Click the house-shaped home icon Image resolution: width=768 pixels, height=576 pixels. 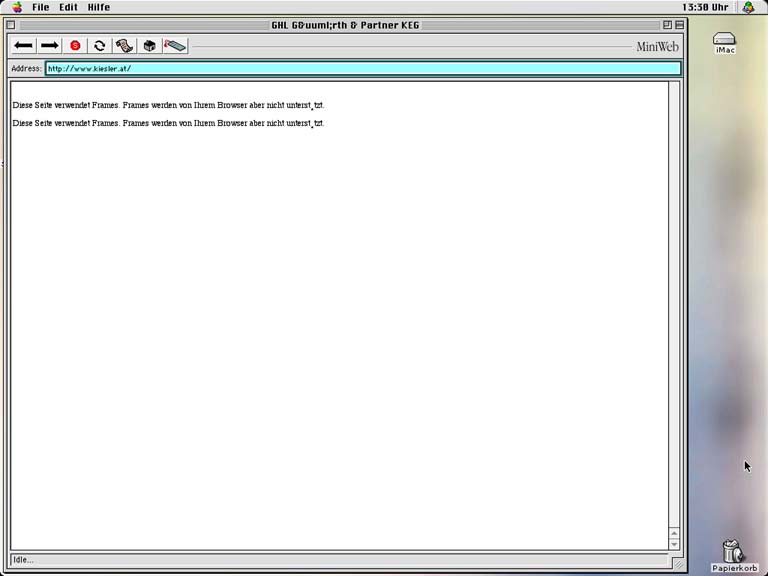[x=150, y=46]
